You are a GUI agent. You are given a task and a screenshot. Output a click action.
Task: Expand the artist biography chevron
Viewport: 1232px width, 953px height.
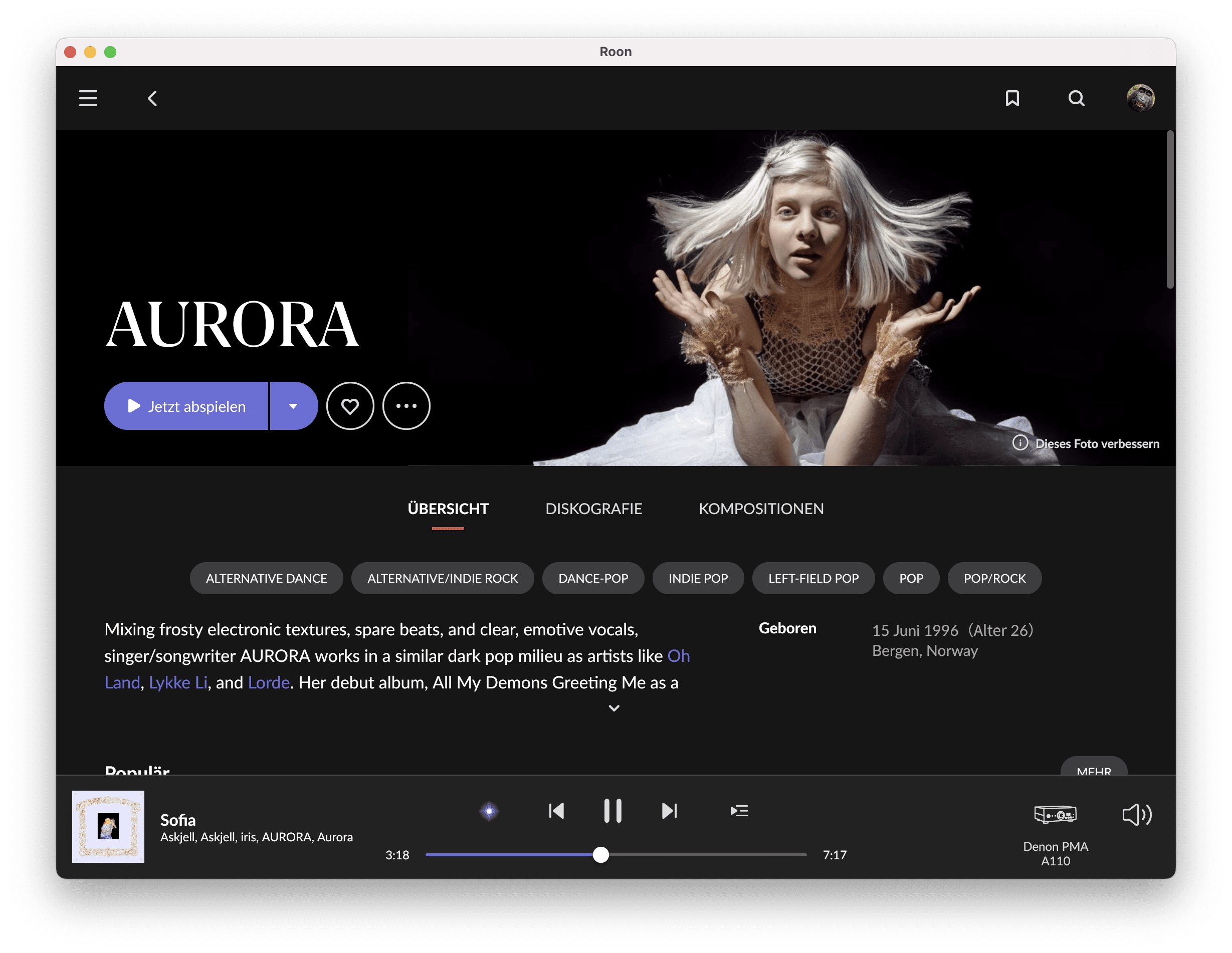[613, 708]
